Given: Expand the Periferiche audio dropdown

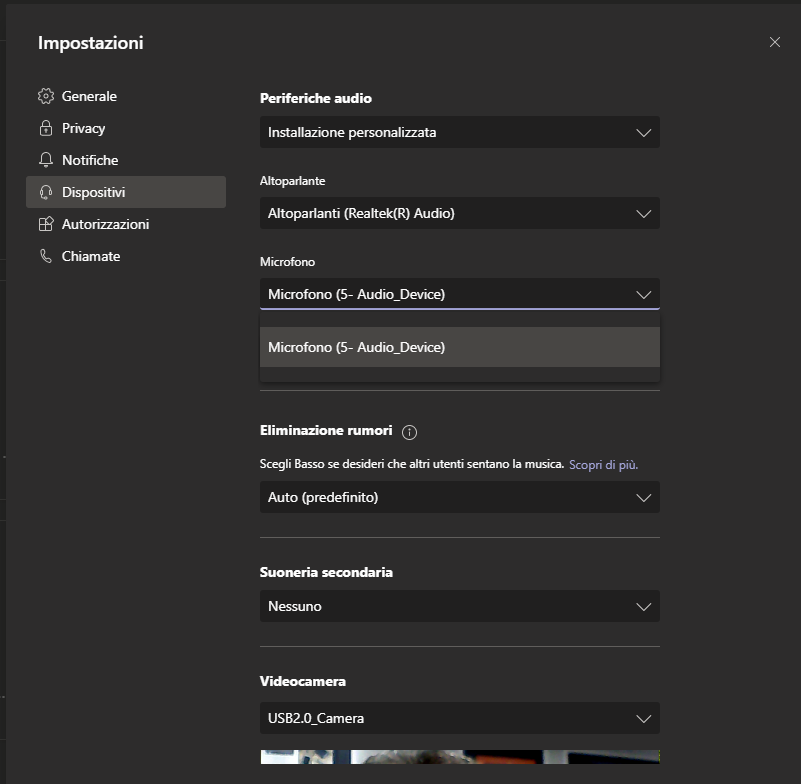Looking at the screenshot, I should (459, 132).
